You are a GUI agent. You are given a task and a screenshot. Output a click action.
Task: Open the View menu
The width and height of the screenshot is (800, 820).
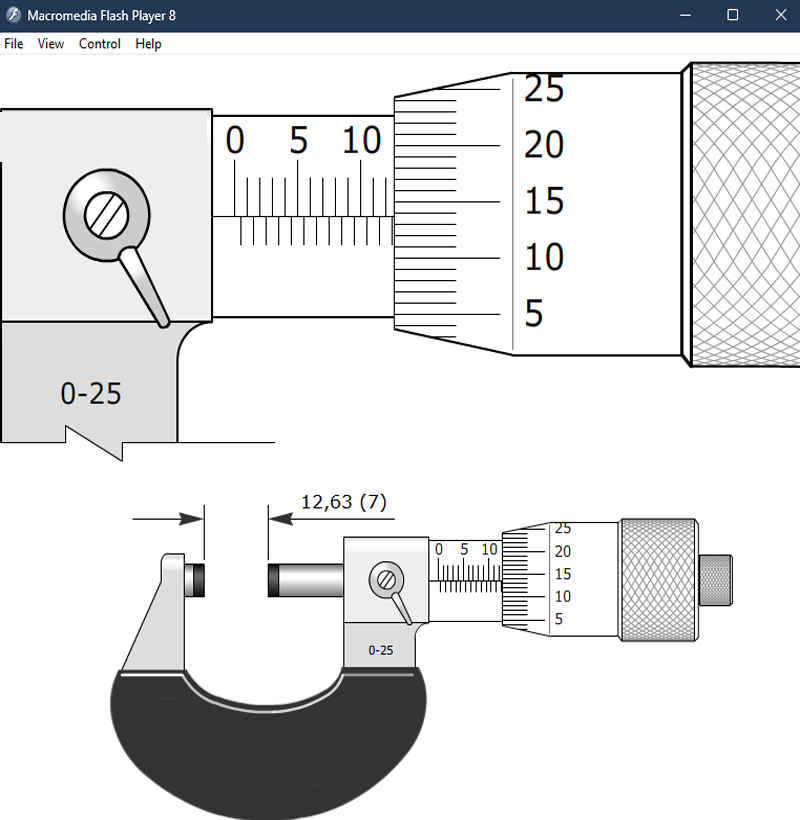click(x=51, y=44)
